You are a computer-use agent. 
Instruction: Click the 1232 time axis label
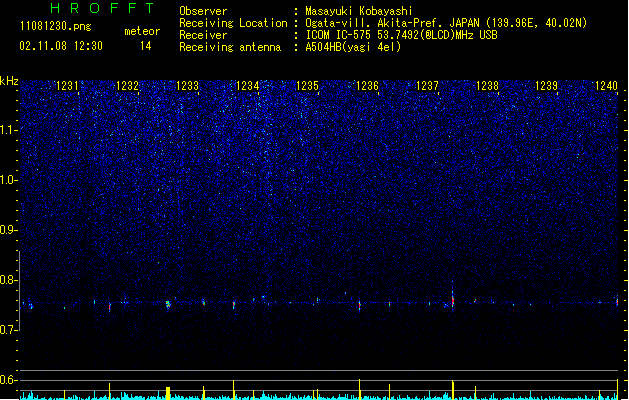point(127,86)
